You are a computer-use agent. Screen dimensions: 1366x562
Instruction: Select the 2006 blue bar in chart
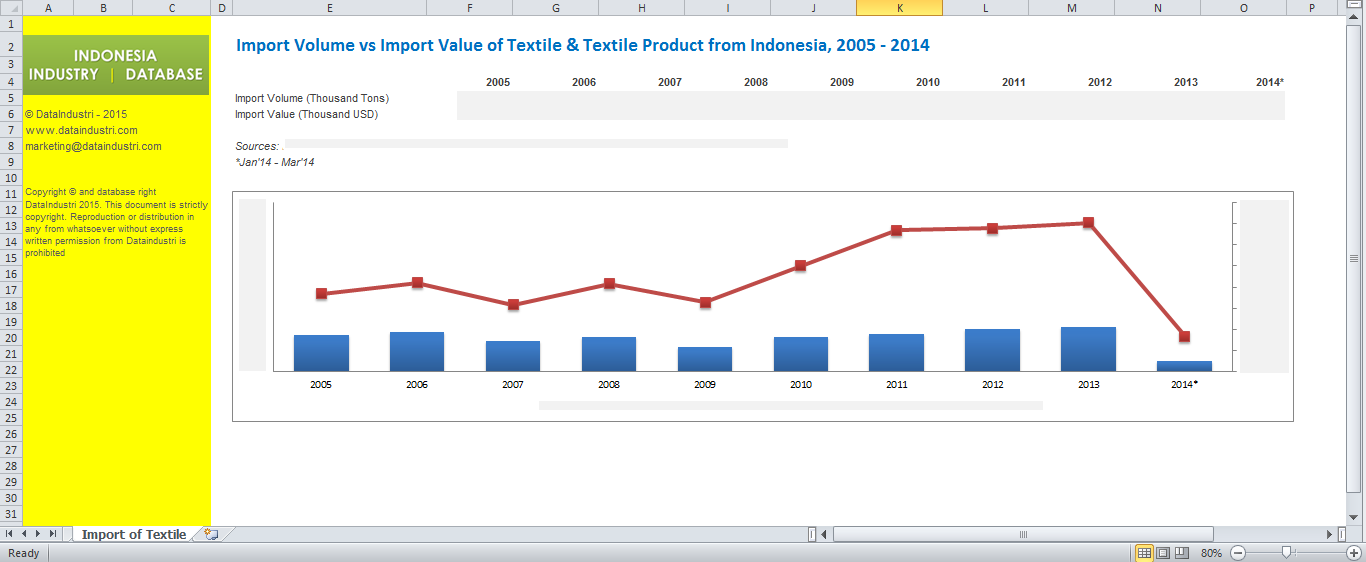pyautogui.click(x=417, y=352)
